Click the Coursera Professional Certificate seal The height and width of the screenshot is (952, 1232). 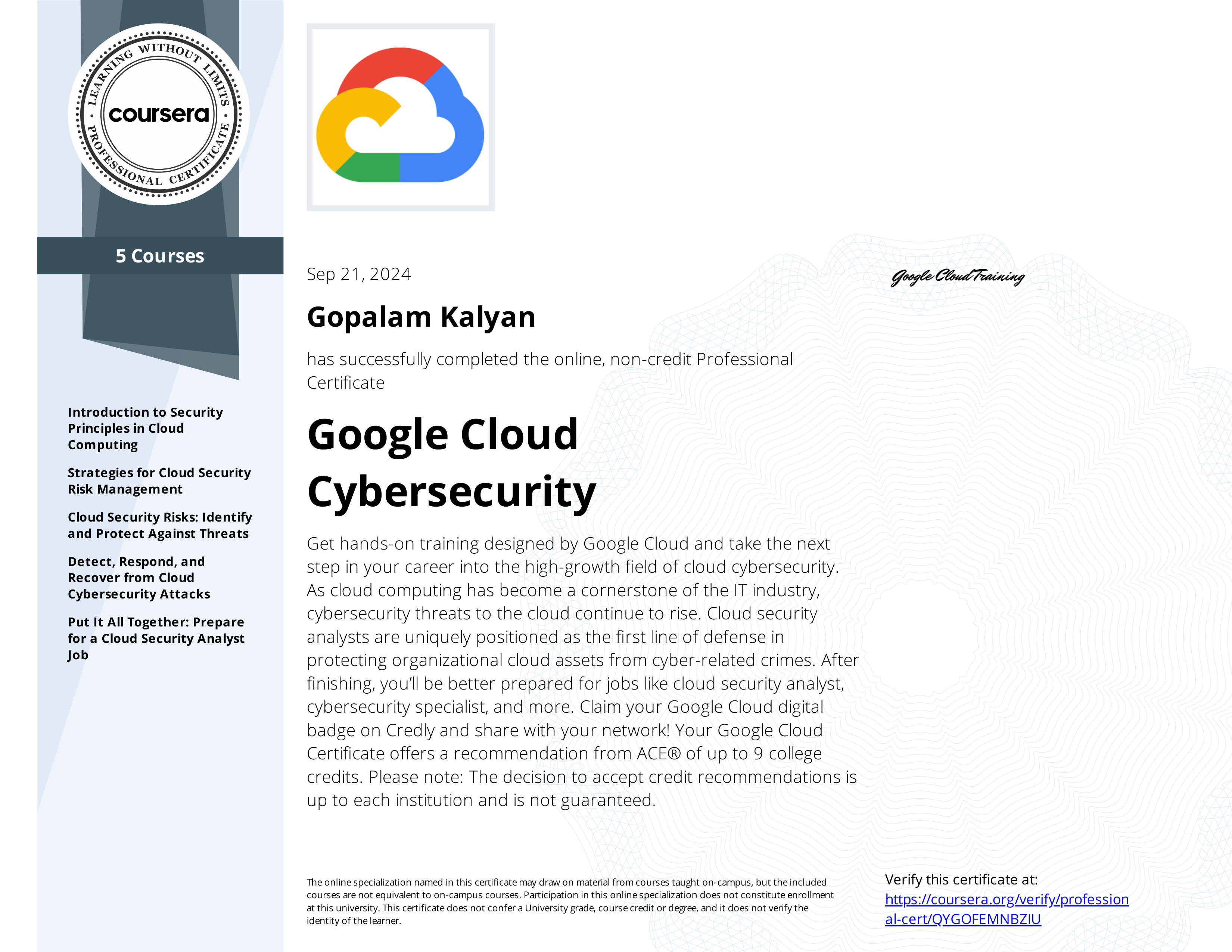pos(159,115)
